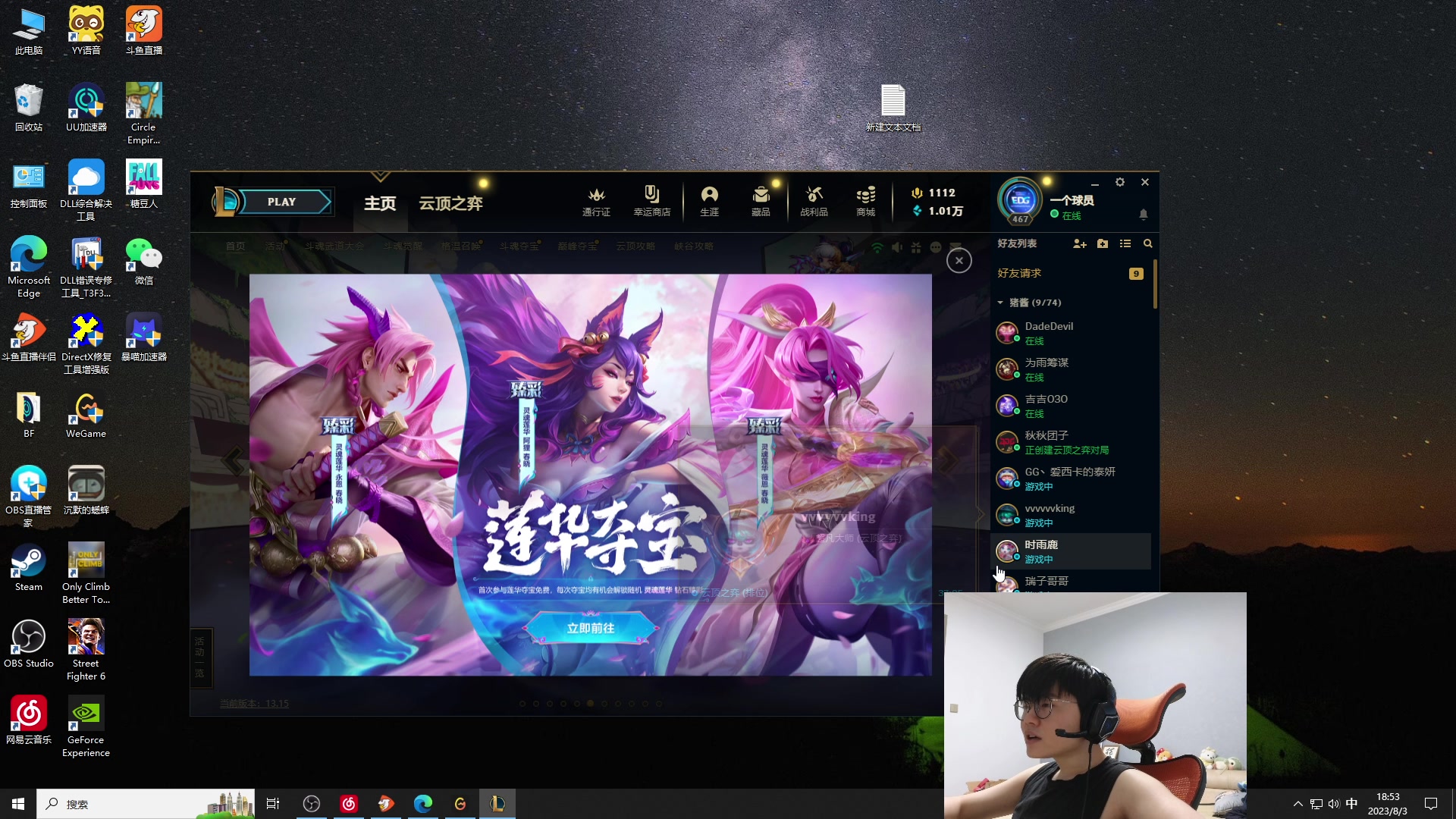Open GeForce Experience desktop icon

click(x=86, y=726)
